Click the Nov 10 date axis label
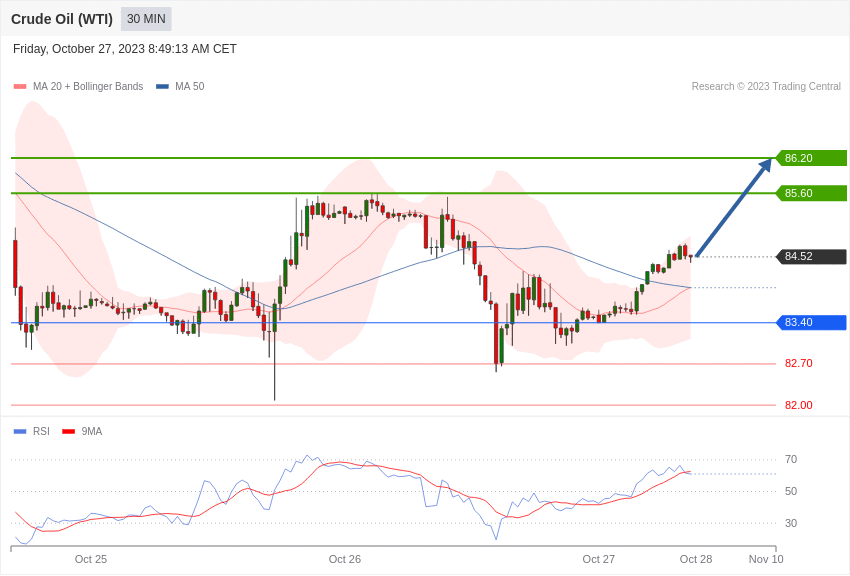 point(766,559)
